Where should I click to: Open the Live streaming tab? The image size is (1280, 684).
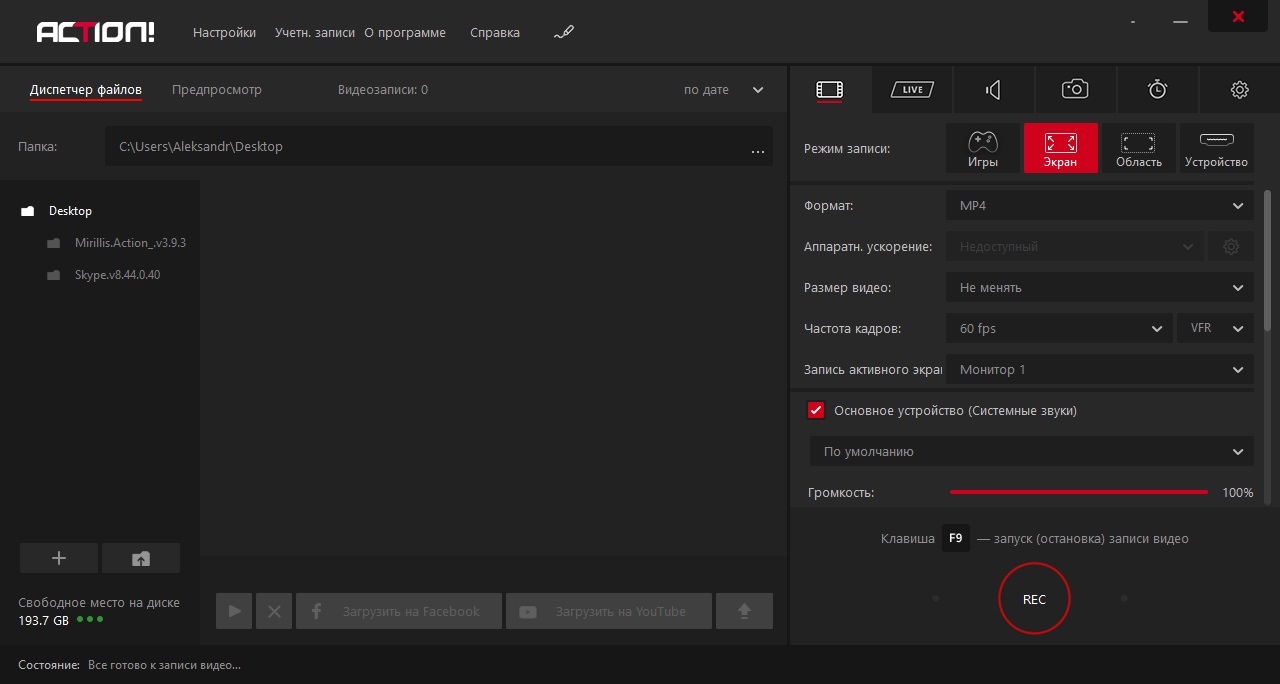(x=911, y=90)
